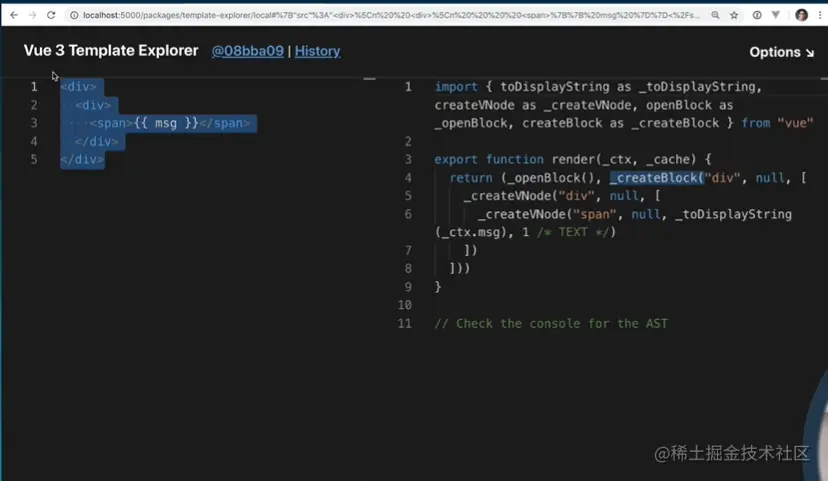Open the Vue devtools extension icon

[x=776, y=15]
